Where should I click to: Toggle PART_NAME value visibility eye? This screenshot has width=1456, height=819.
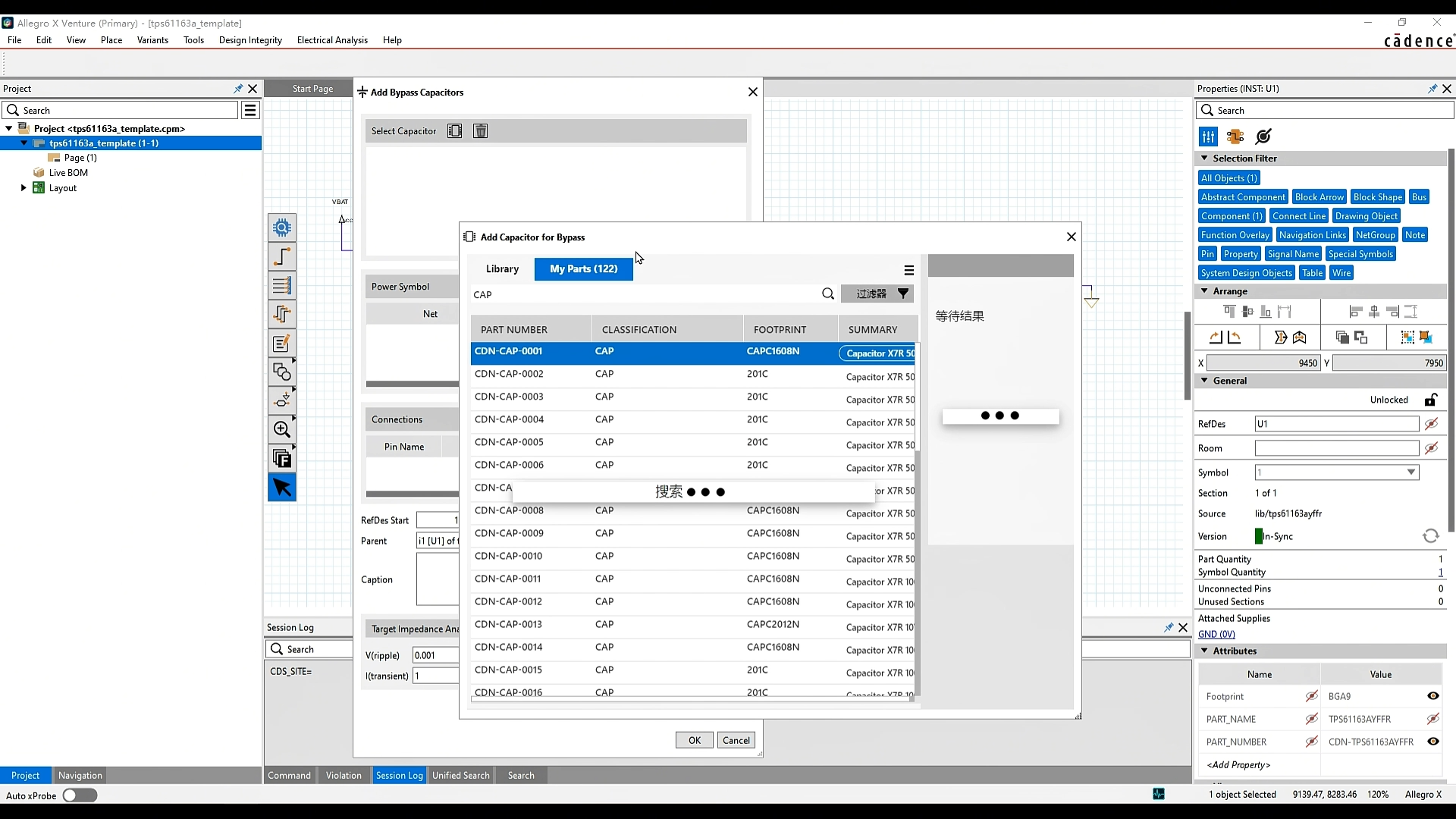pos(1433,719)
